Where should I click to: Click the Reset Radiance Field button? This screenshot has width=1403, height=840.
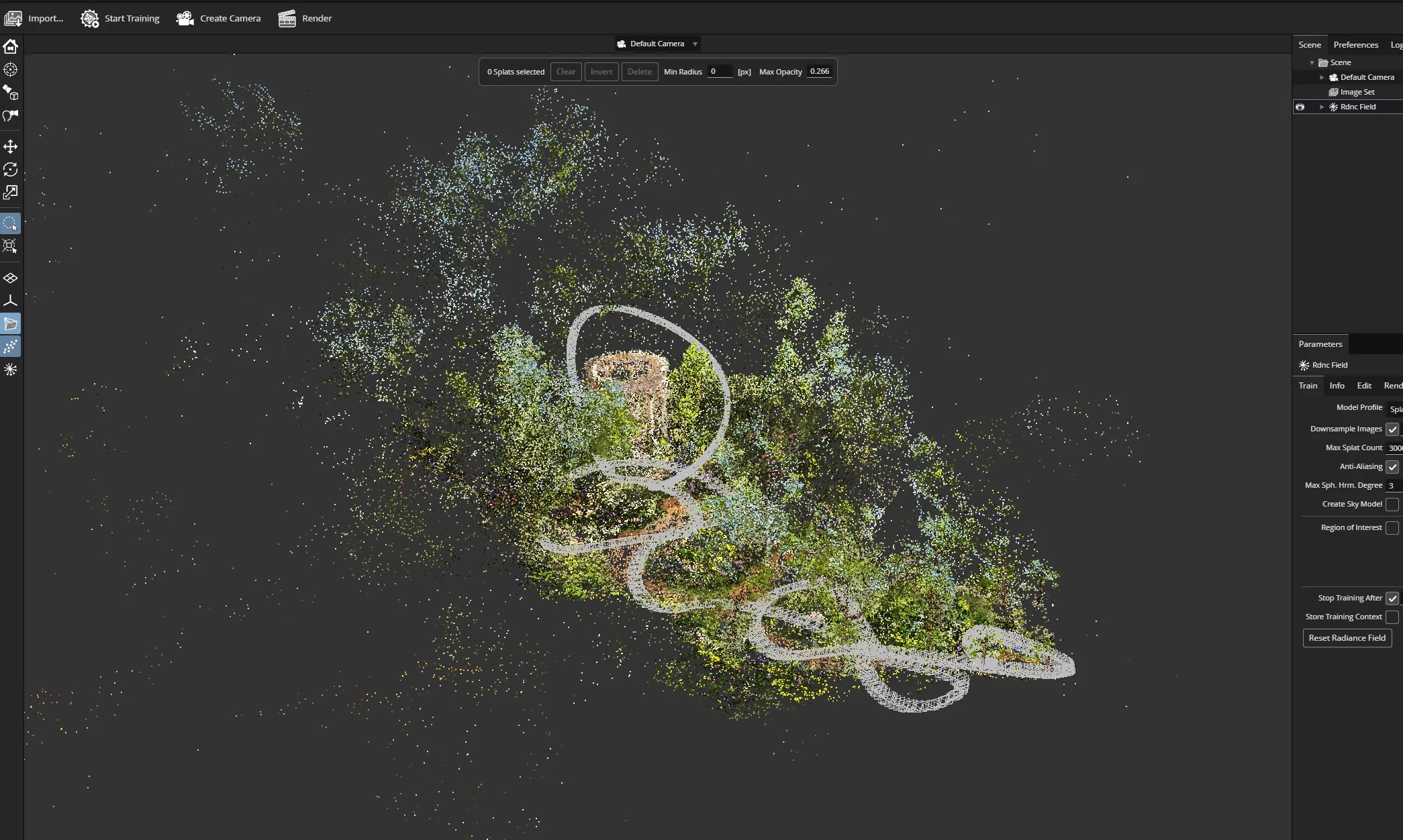1347,638
